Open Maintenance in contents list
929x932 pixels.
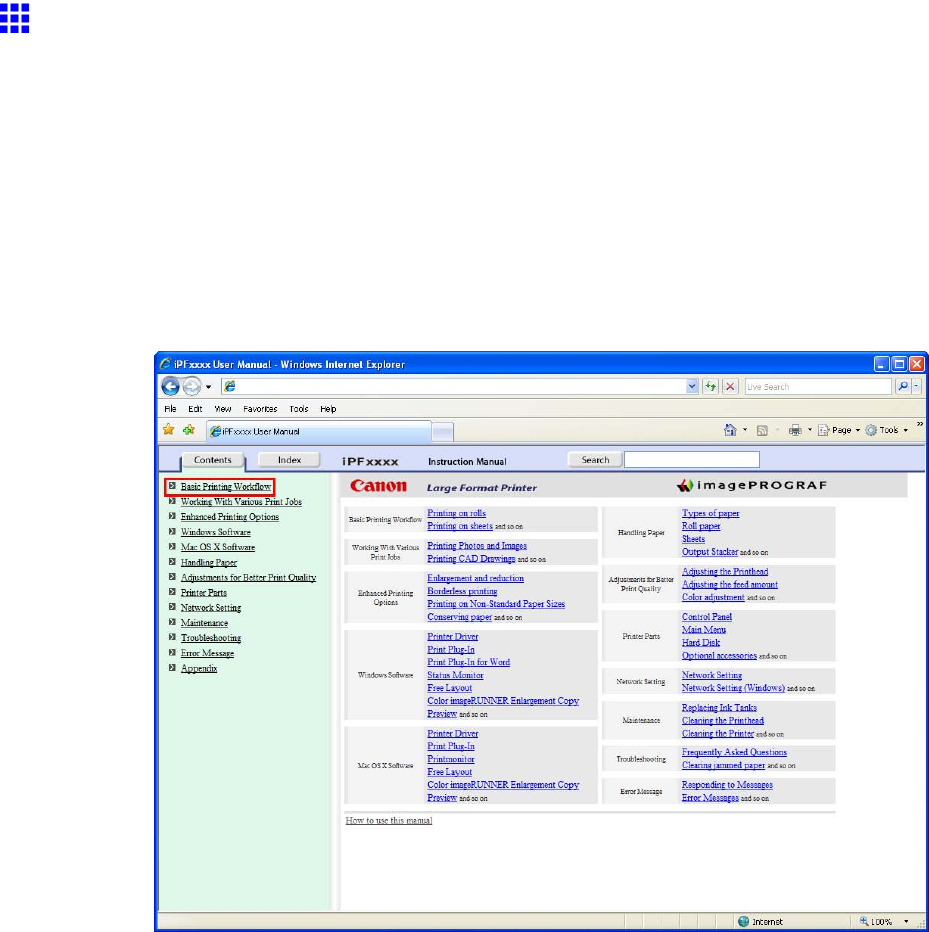tap(204, 623)
